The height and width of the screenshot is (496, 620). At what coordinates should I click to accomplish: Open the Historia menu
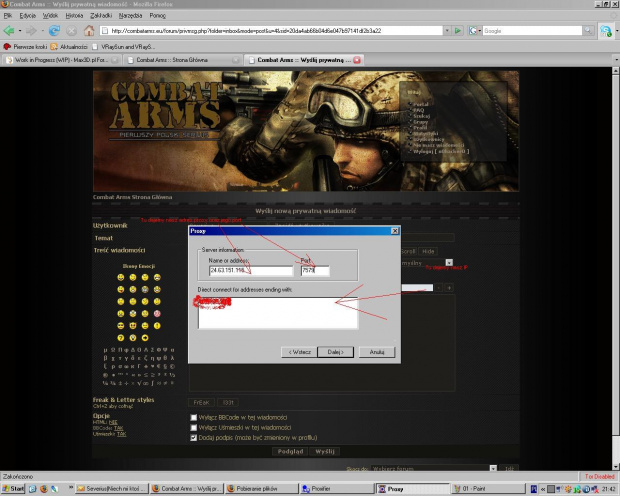tap(74, 15)
